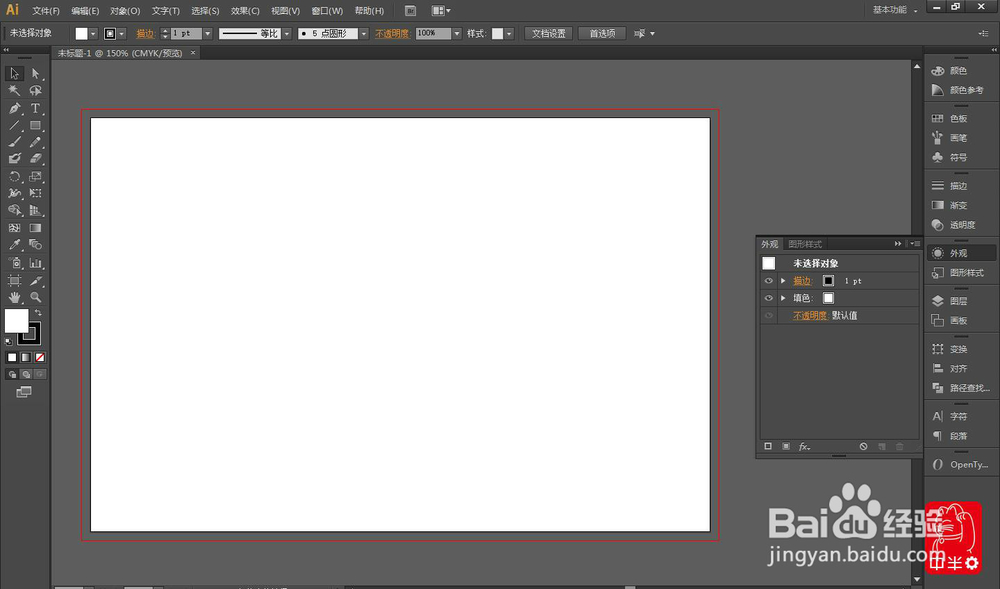Viewport: 1000px width, 589px height.
Task: Enable Draw Normal mode
Action: tap(11, 374)
